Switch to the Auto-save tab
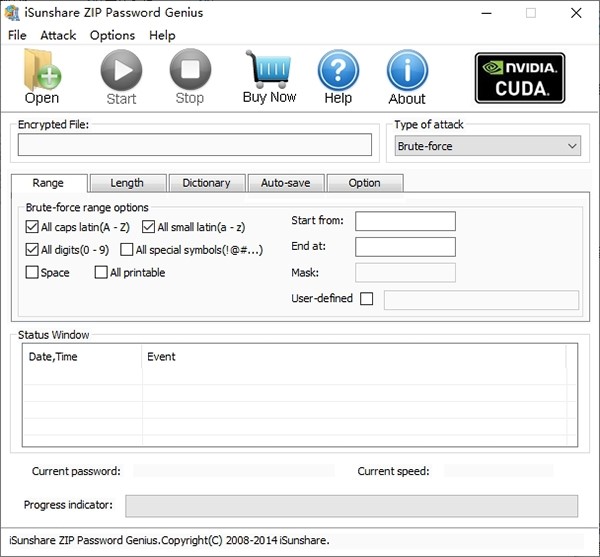The image size is (600, 557). pyautogui.click(x=285, y=183)
